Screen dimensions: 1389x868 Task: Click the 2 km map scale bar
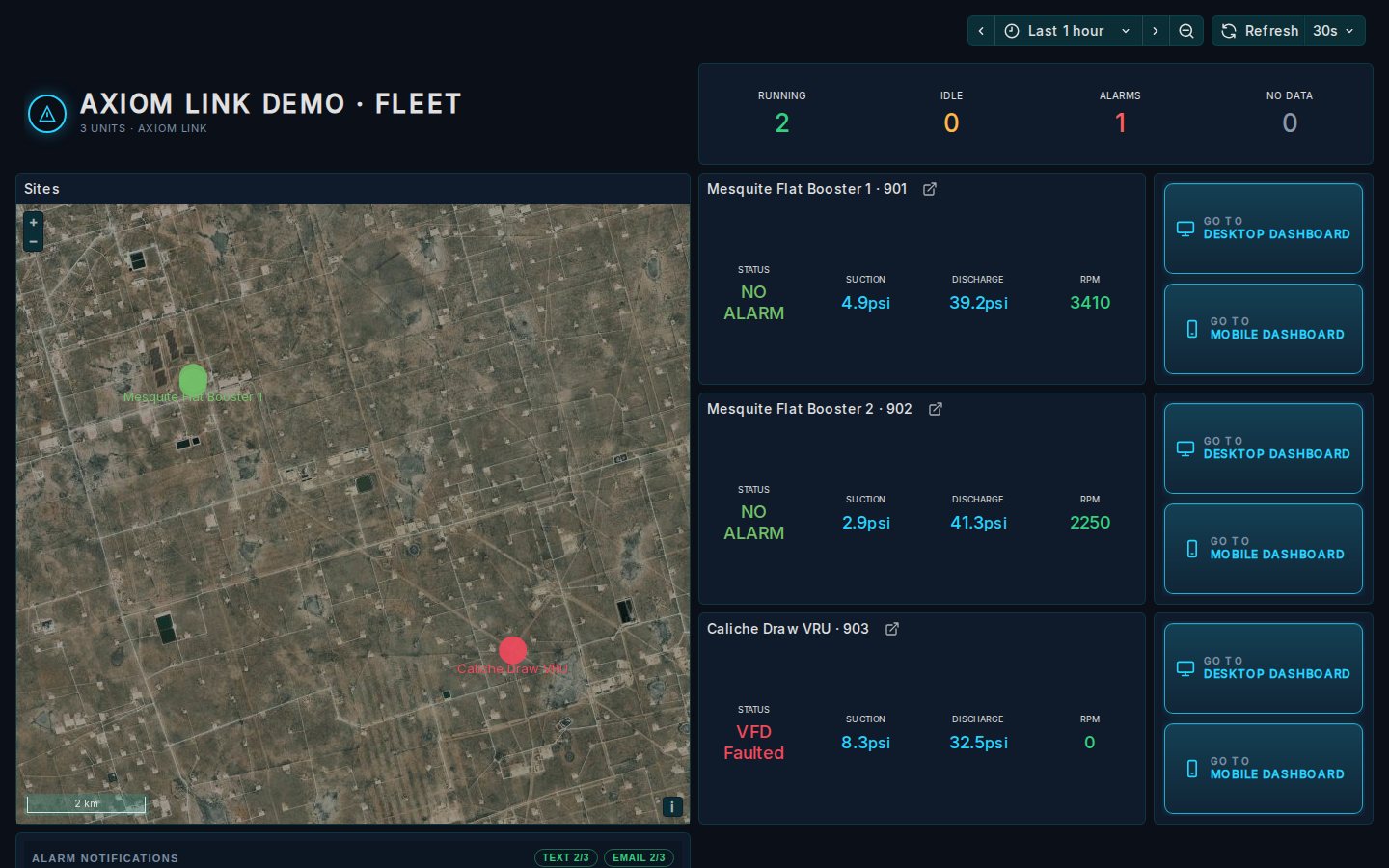pyautogui.click(x=86, y=803)
